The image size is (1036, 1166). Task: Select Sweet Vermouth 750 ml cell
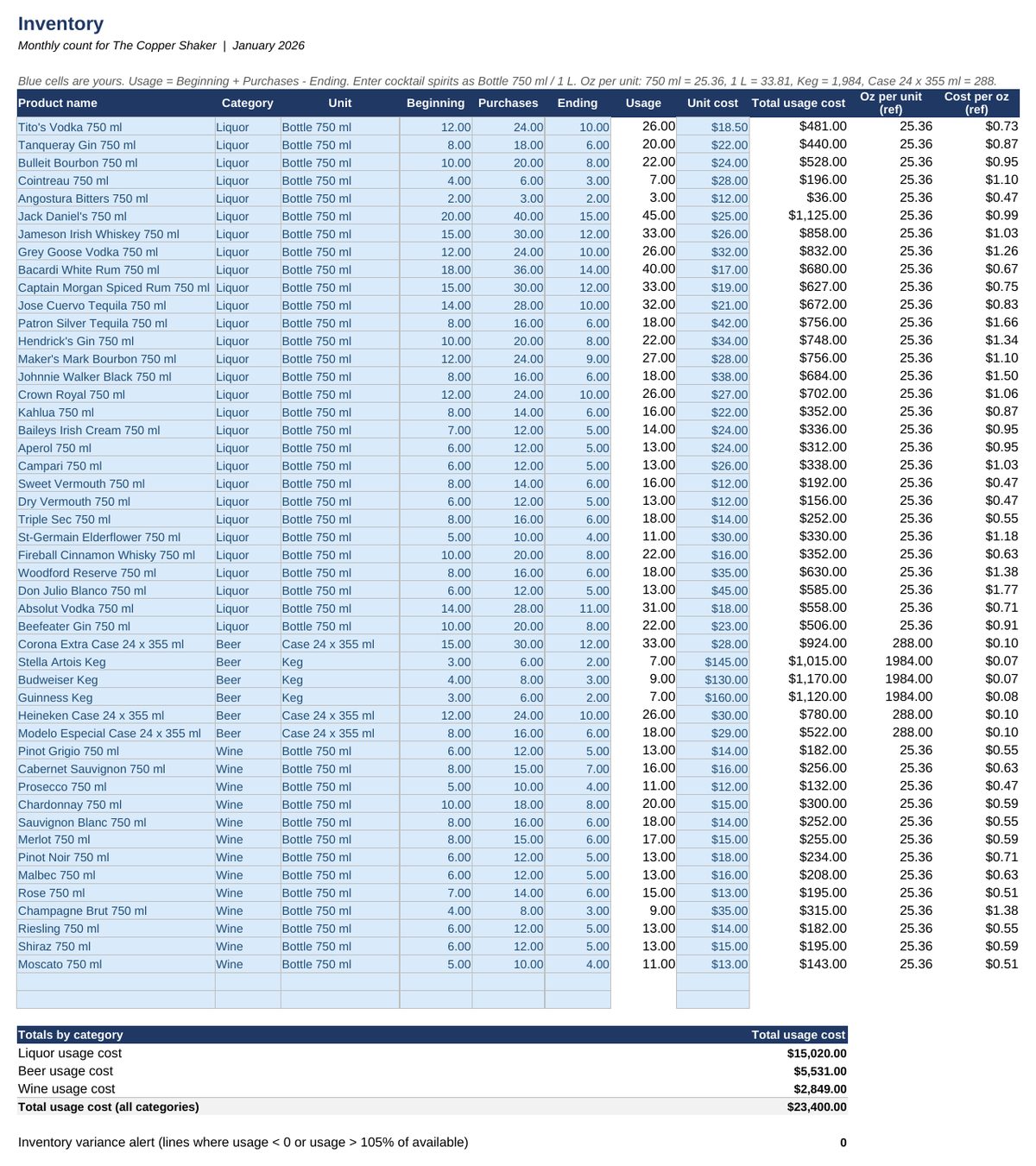tap(116, 483)
